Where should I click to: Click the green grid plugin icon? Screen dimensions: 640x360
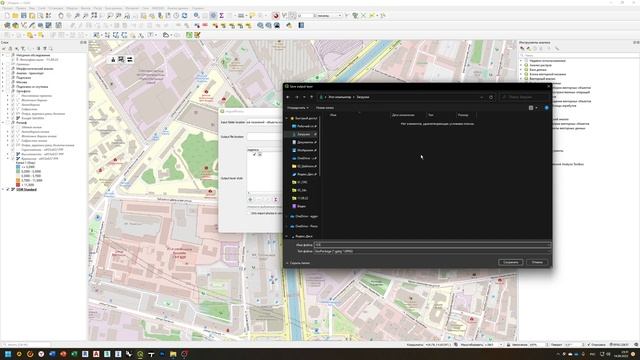click(189, 35)
